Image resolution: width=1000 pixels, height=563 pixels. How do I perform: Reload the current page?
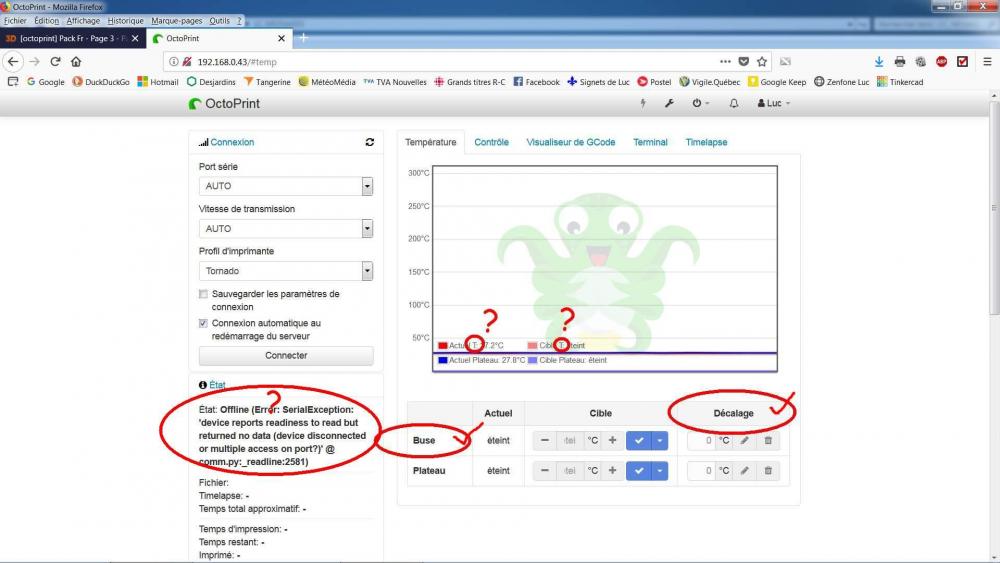[x=55, y=62]
